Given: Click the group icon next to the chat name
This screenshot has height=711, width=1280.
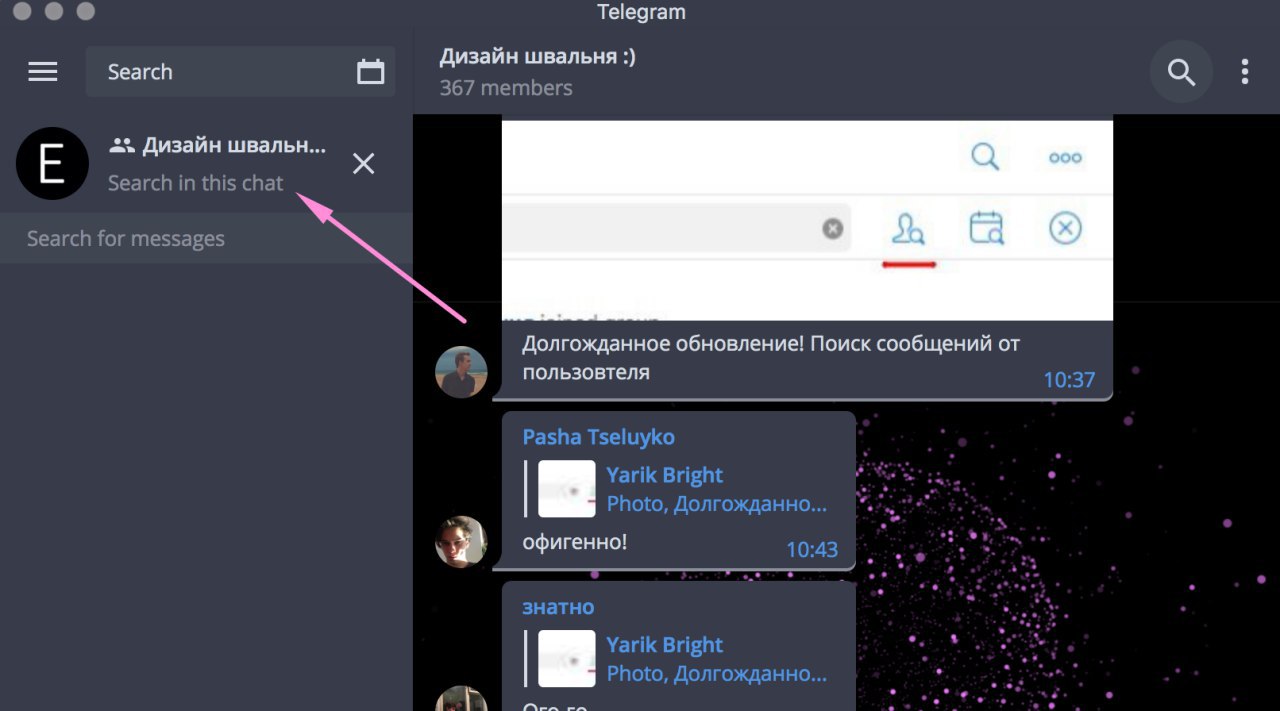Looking at the screenshot, I should point(122,145).
